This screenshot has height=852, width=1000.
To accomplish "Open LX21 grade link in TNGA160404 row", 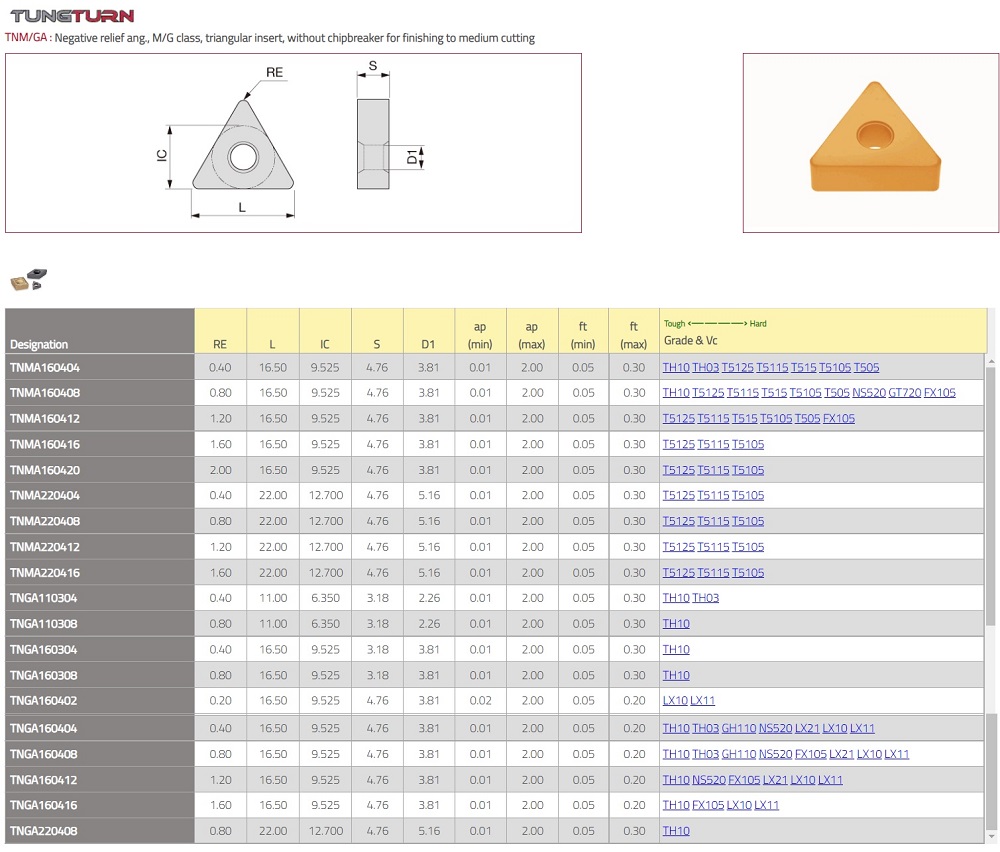I will [x=807, y=728].
